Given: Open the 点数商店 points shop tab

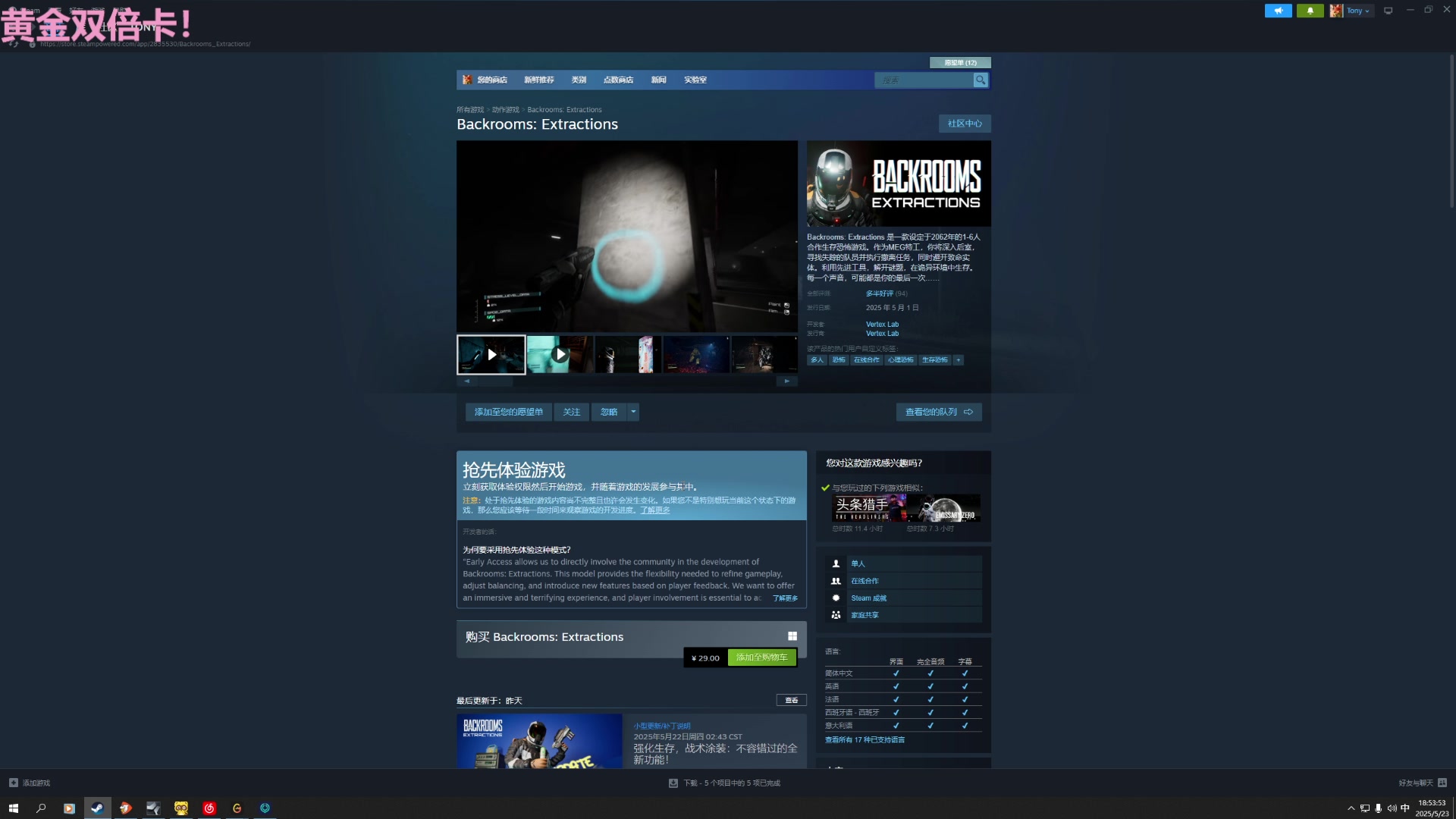Looking at the screenshot, I should (618, 80).
